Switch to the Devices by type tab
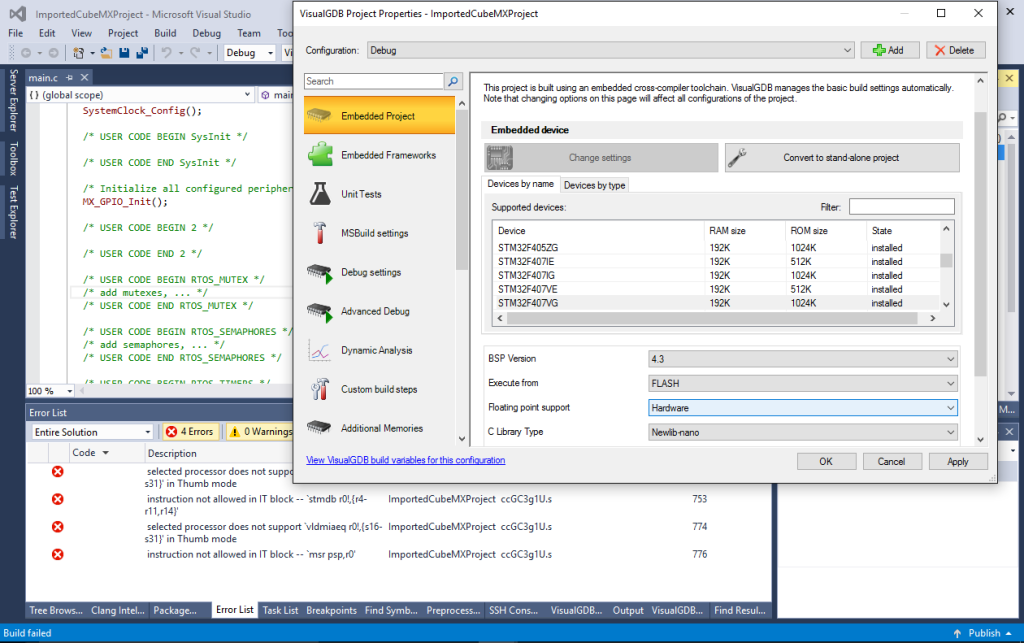 [x=594, y=184]
